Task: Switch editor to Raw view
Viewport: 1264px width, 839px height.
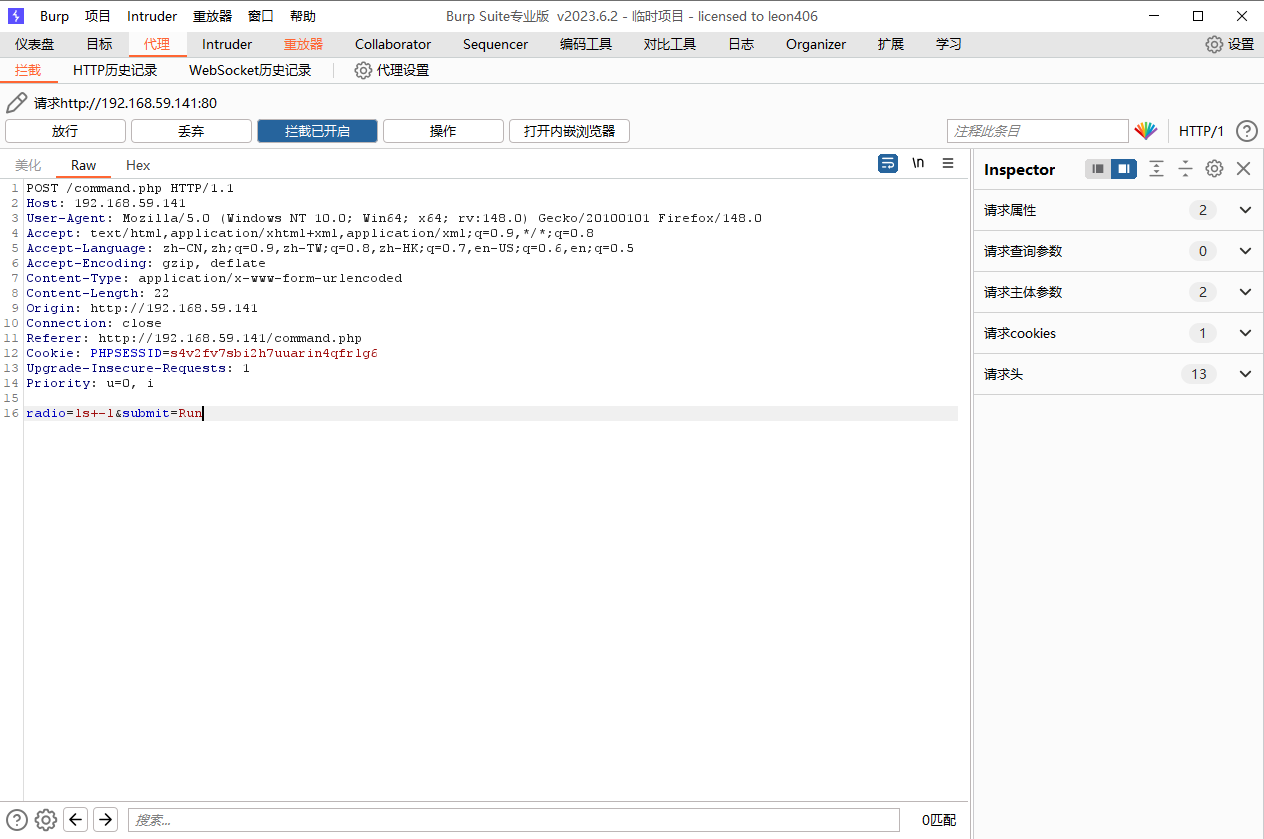Action: 84,165
